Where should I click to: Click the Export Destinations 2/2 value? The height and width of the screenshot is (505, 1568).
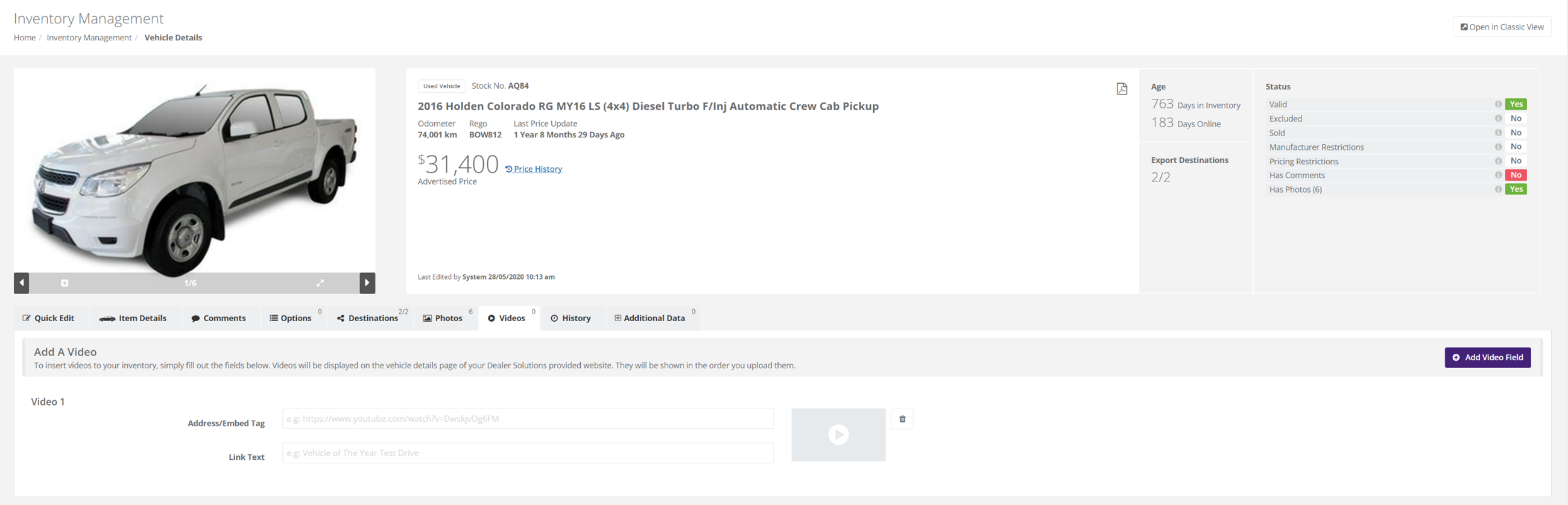click(x=1160, y=177)
